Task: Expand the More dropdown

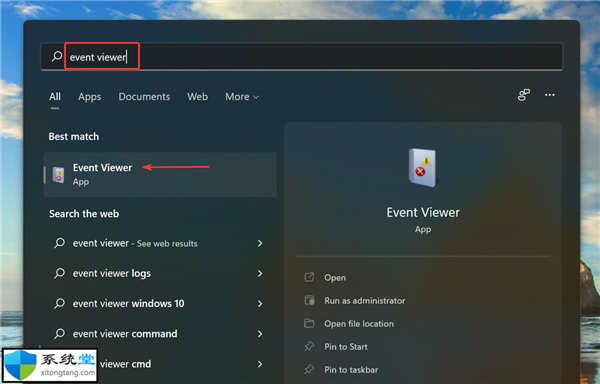Action: coord(242,97)
